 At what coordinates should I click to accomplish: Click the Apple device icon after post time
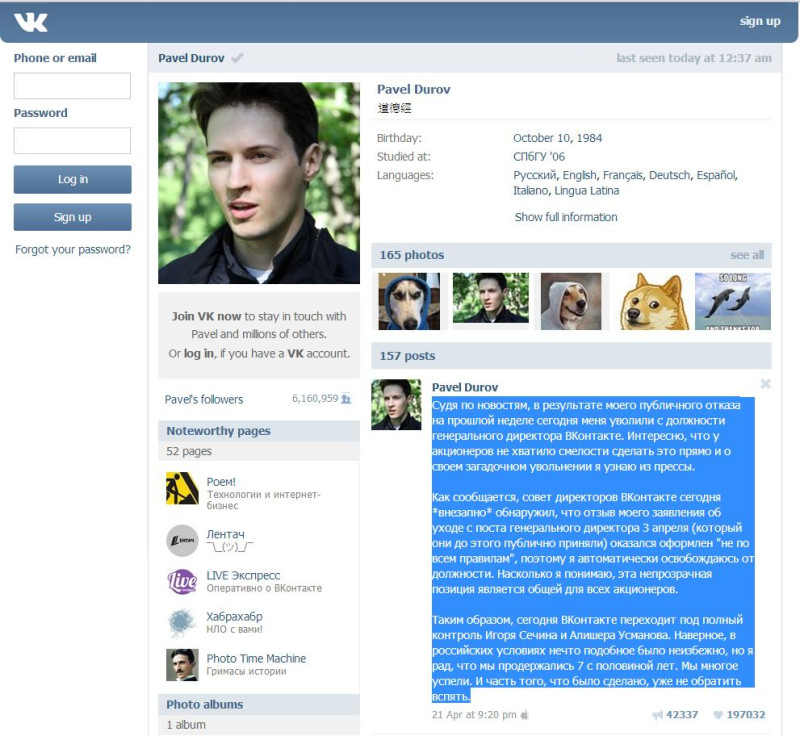[x=524, y=715]
